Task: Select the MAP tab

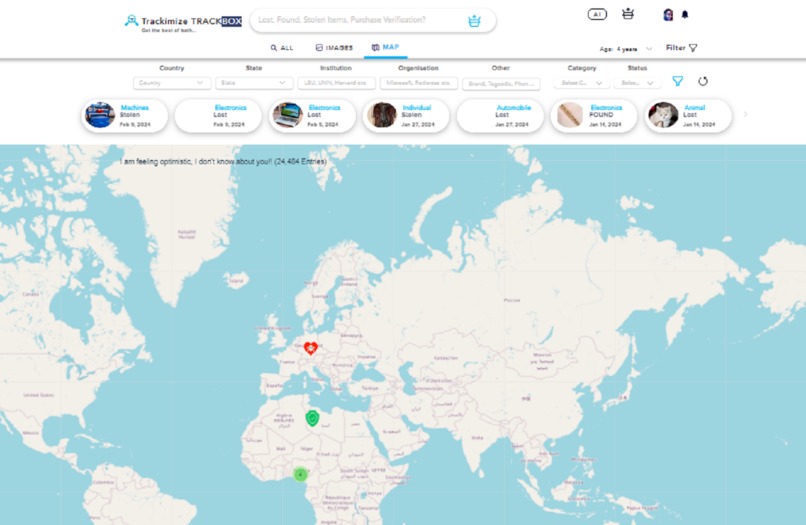Action: (x=386, y=47)
